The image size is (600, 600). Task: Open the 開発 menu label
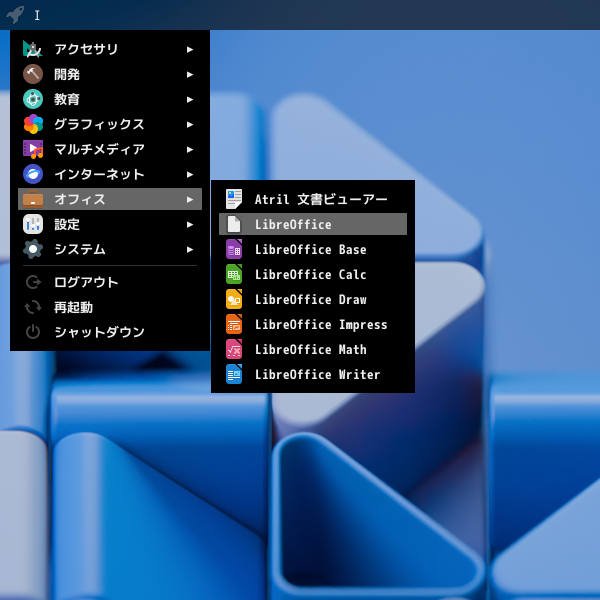coord(67,74)
